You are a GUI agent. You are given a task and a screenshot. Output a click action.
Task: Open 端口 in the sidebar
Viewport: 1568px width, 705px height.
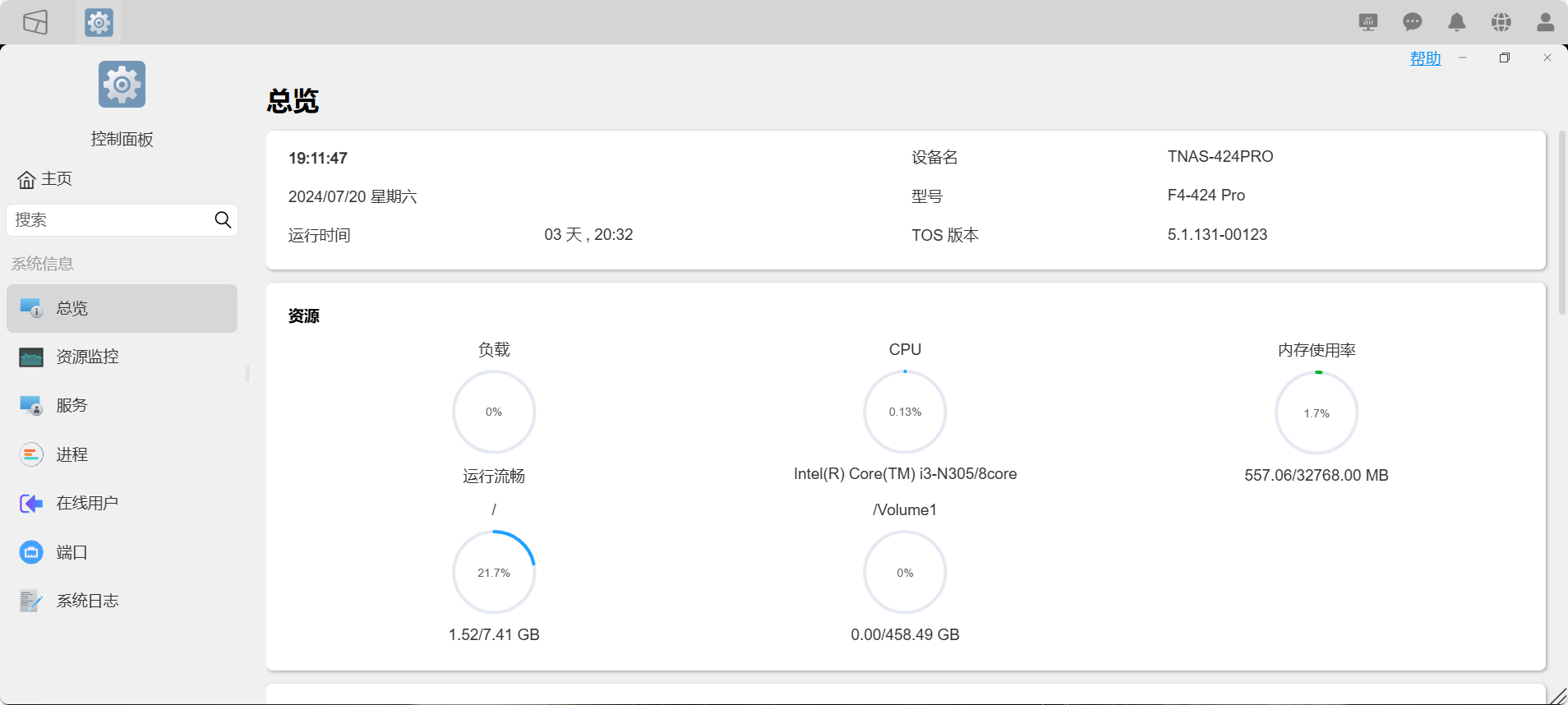coord(122,552)
